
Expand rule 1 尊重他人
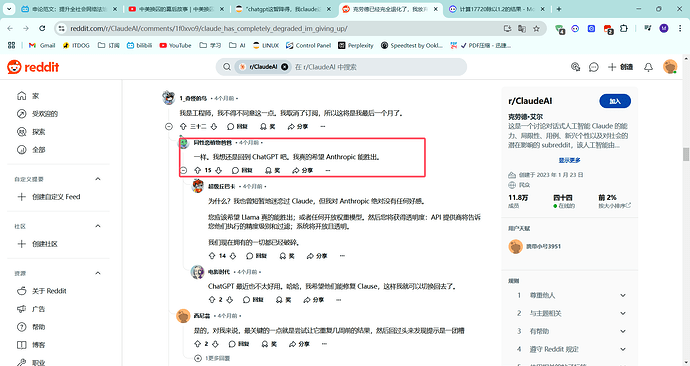(623, 295)
